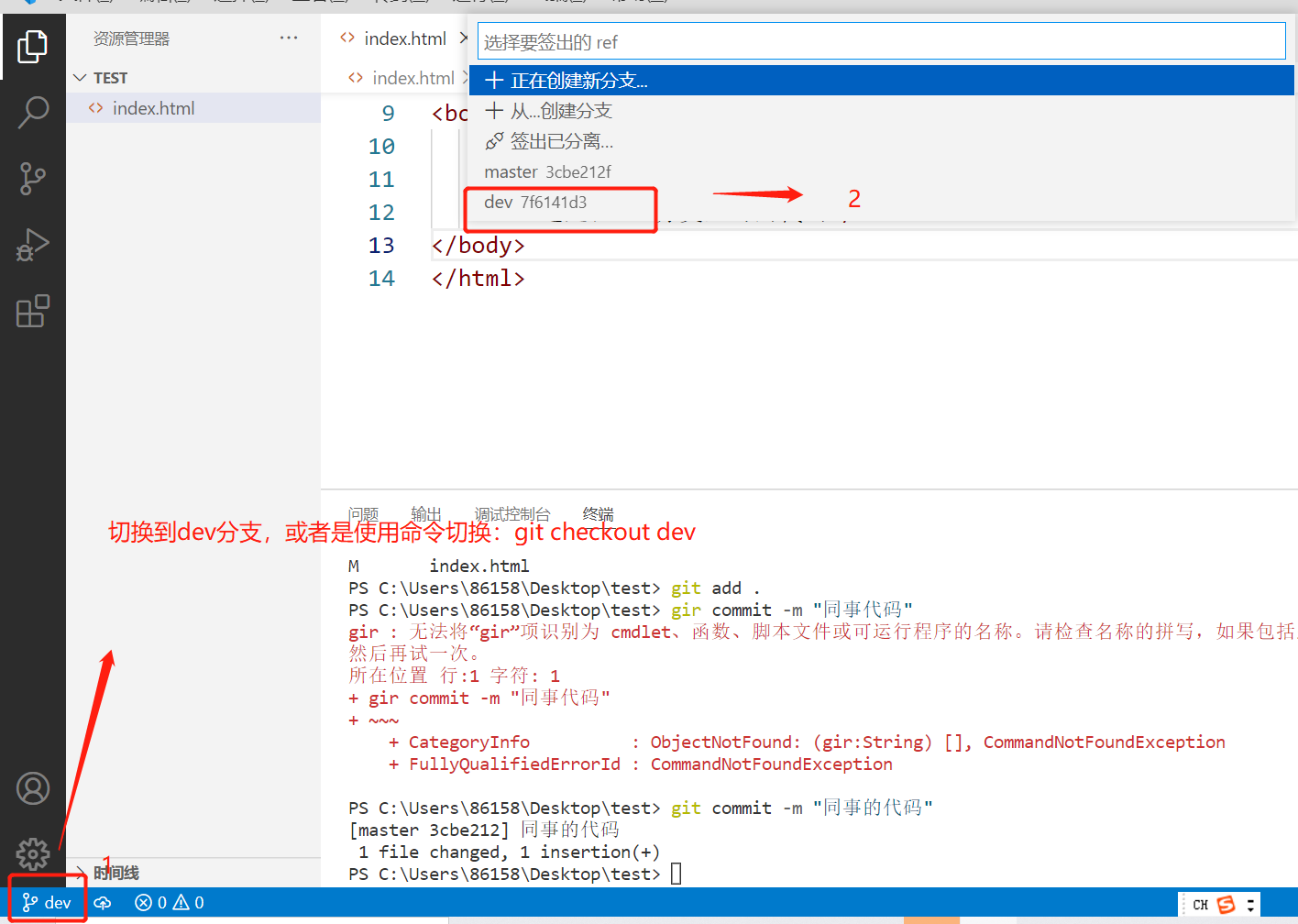Select index.html in the file tree
The width and height of the screenshot is (1298, 924).
tap(192, 108)
